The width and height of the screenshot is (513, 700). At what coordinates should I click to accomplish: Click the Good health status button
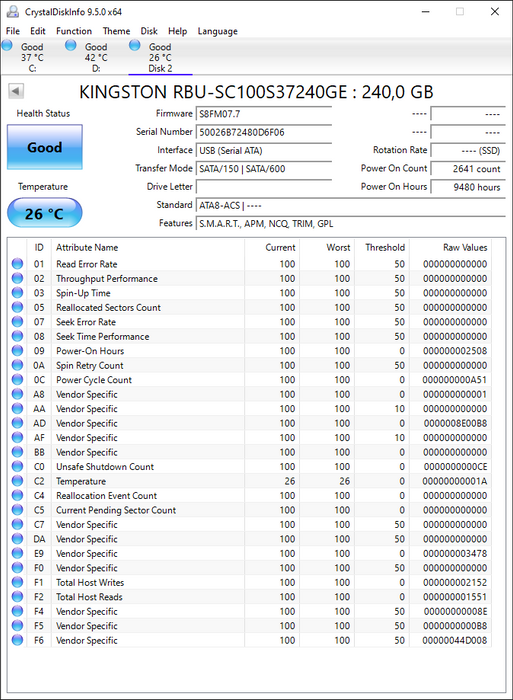(x=45, y=147)
